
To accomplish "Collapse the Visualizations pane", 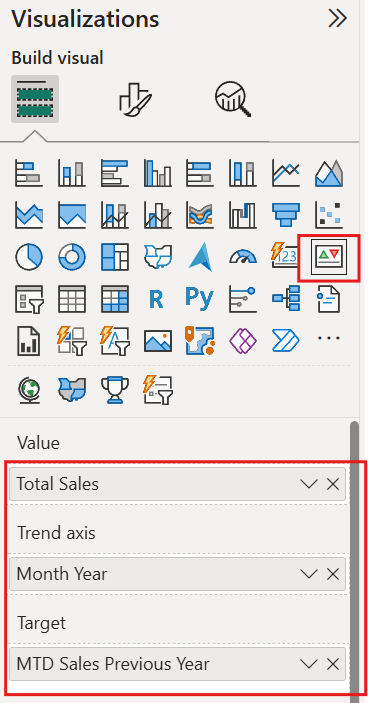I will tap(338, 18).
